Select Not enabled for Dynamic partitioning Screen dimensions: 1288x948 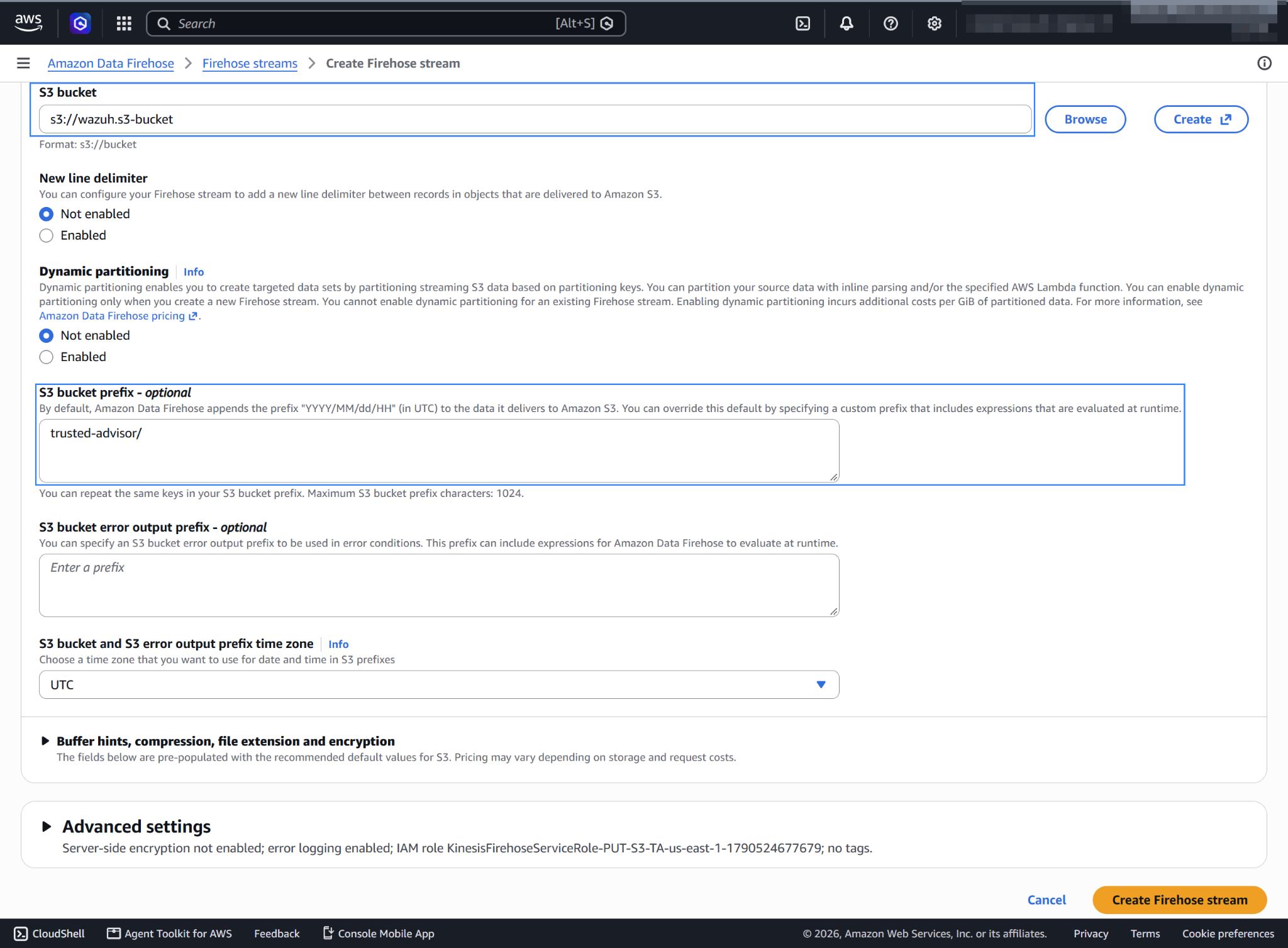[x=46, y=335]
